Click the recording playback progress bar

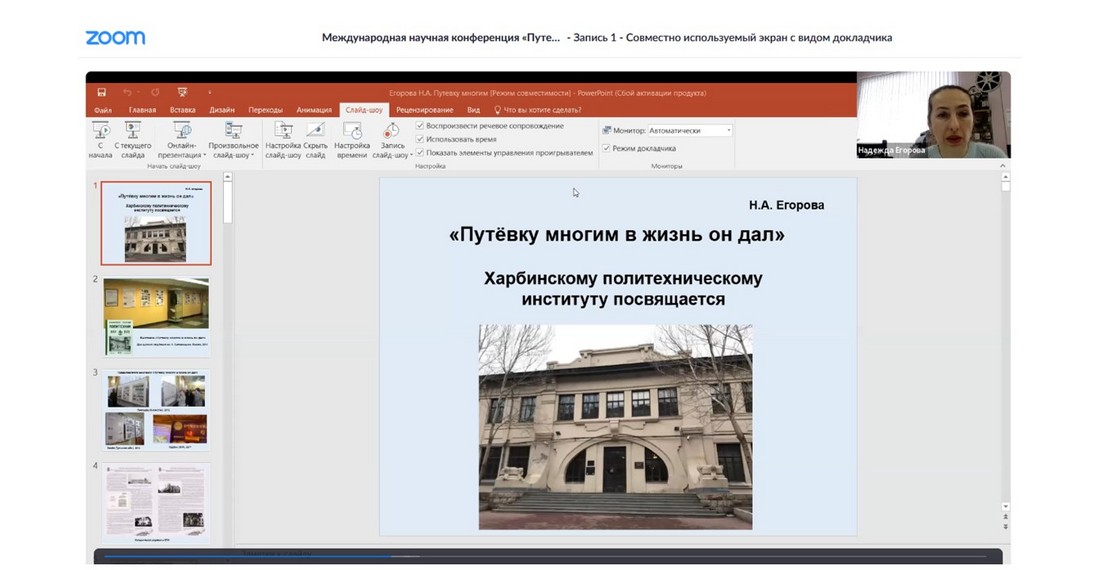(x=500, y=556)
